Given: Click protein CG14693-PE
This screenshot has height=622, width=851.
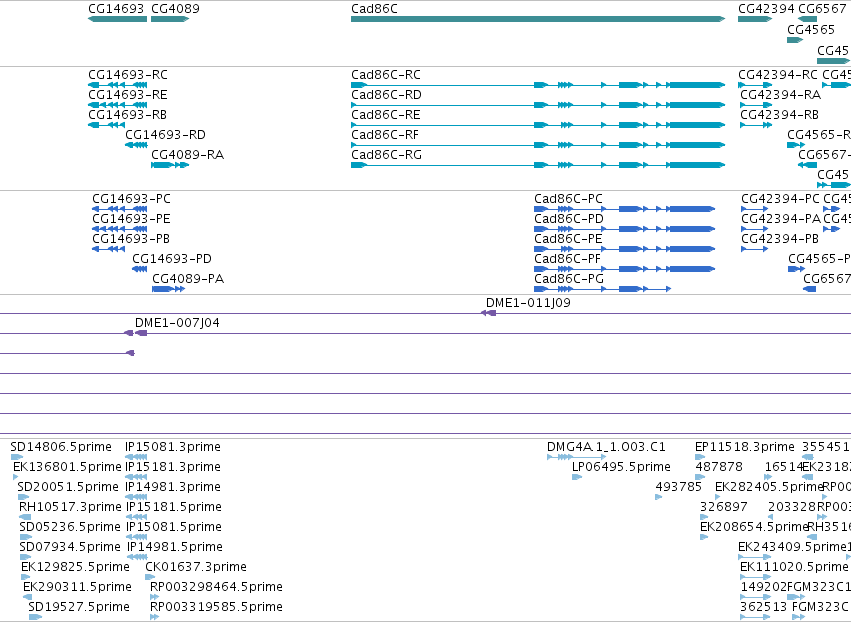Looking at the screenshot, I should [119, 229].
